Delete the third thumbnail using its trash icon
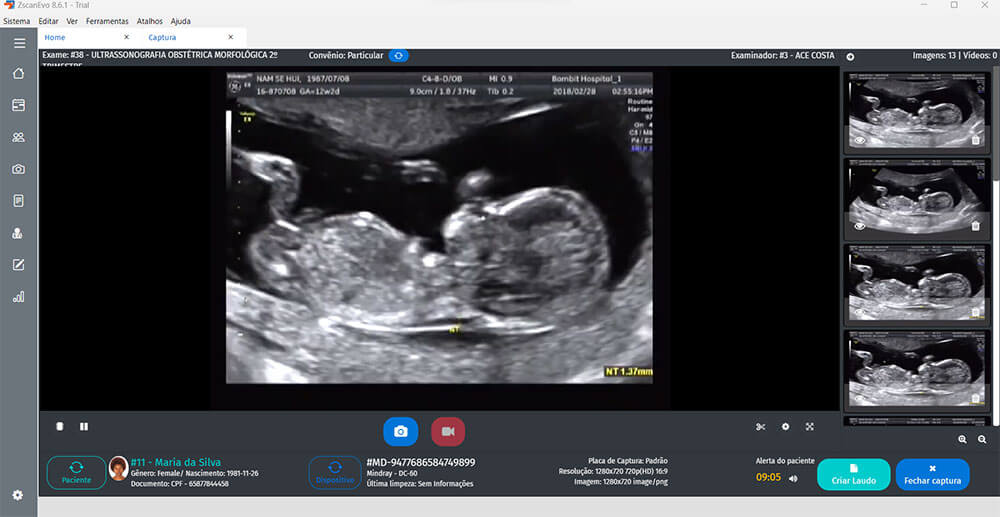 point(975,312)
